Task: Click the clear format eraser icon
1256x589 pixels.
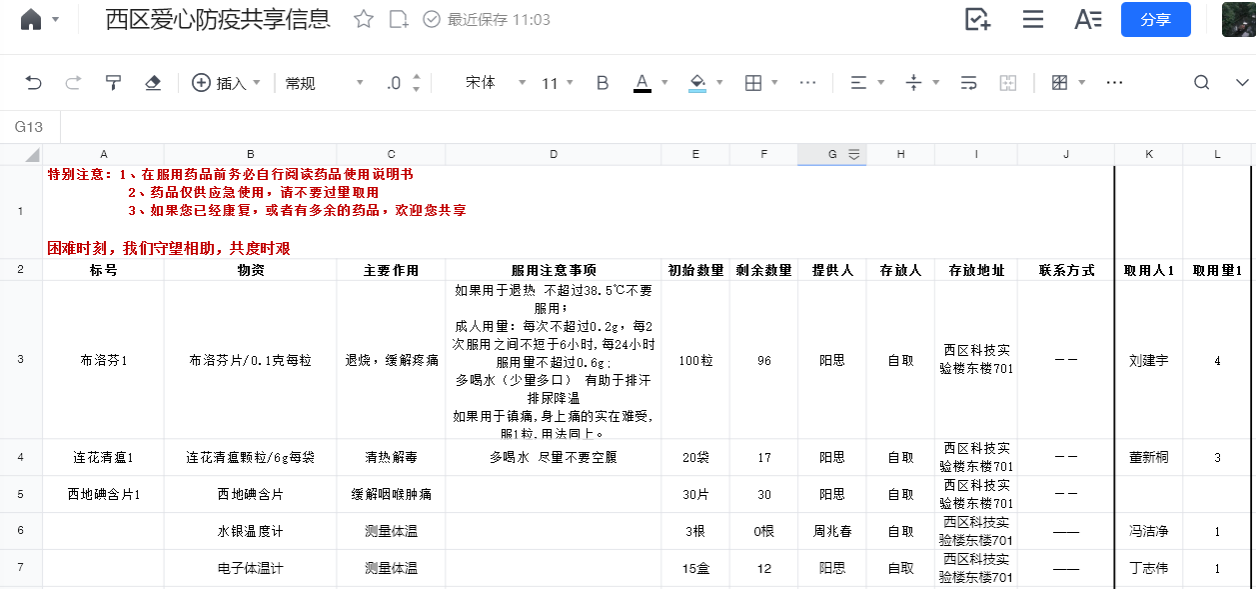Action: (x=153, y=83)
